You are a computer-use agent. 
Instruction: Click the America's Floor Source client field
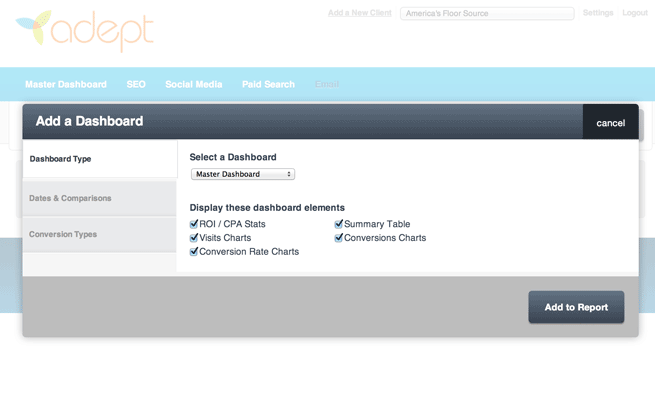click(x=487, y=14)
